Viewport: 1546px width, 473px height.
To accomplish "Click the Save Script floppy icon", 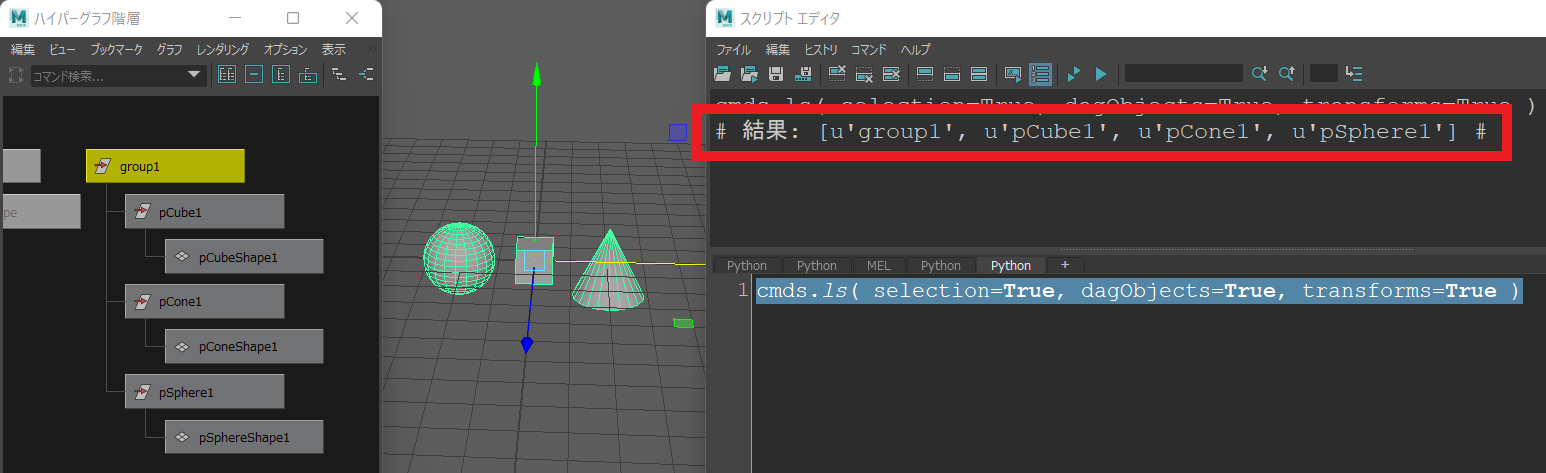I will (x=775, y=73).
